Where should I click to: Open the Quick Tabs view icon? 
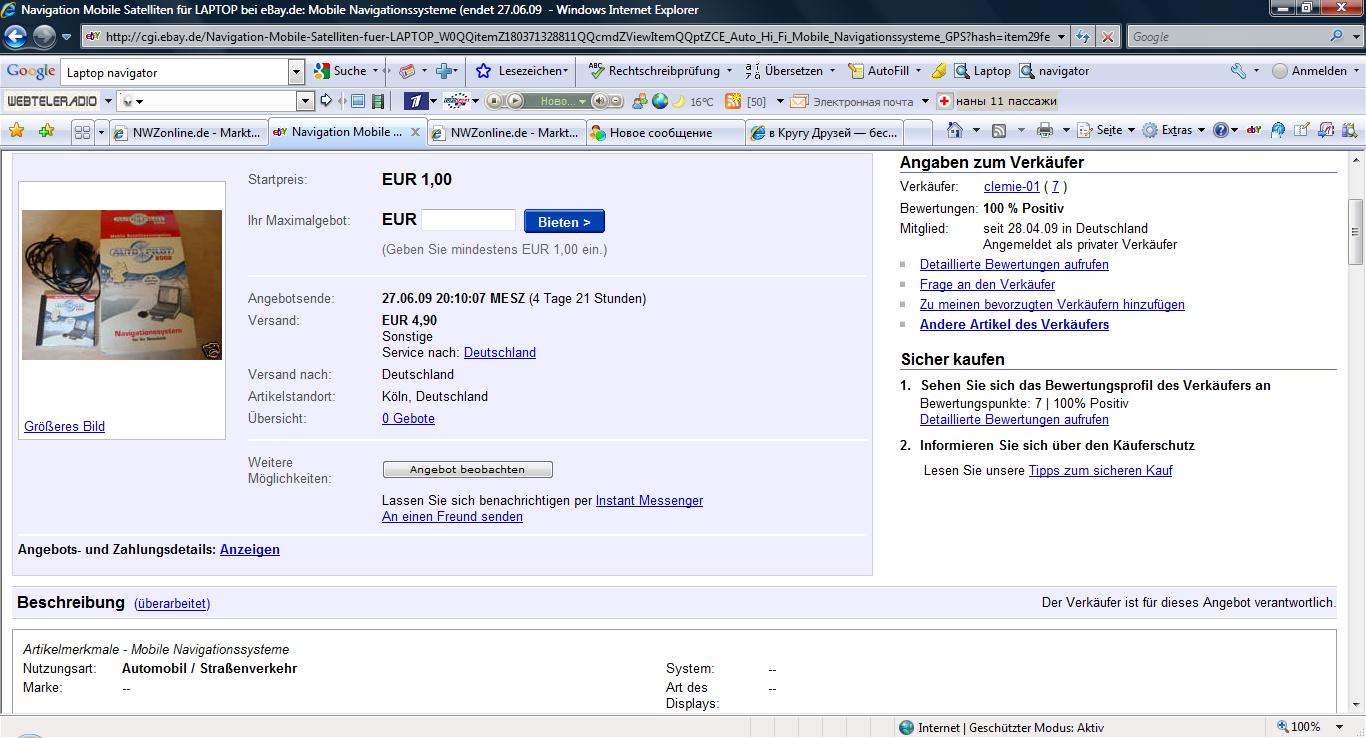click(x=83, y=132)
